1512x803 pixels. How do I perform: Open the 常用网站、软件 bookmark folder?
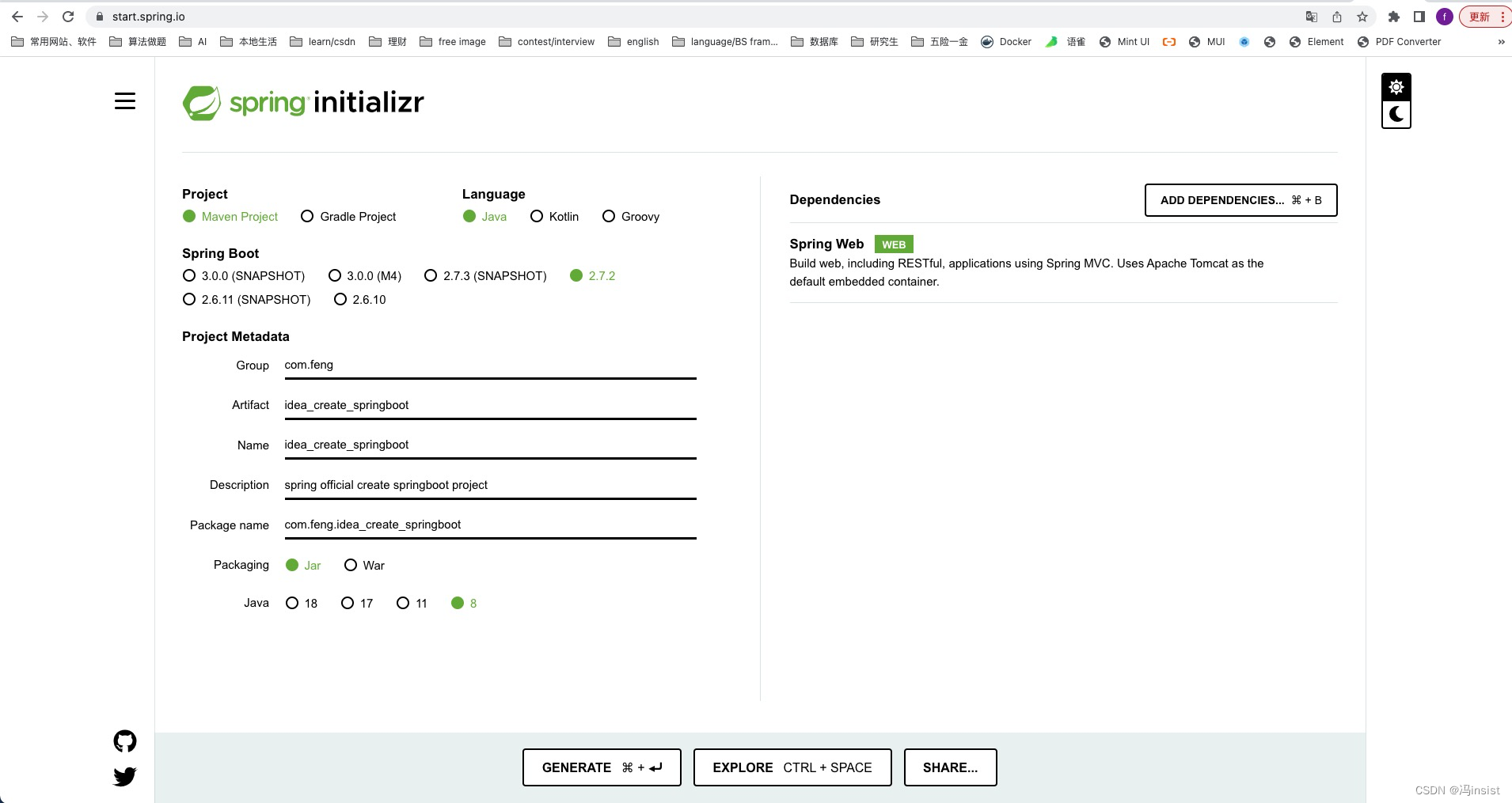[x=54, y=42]
